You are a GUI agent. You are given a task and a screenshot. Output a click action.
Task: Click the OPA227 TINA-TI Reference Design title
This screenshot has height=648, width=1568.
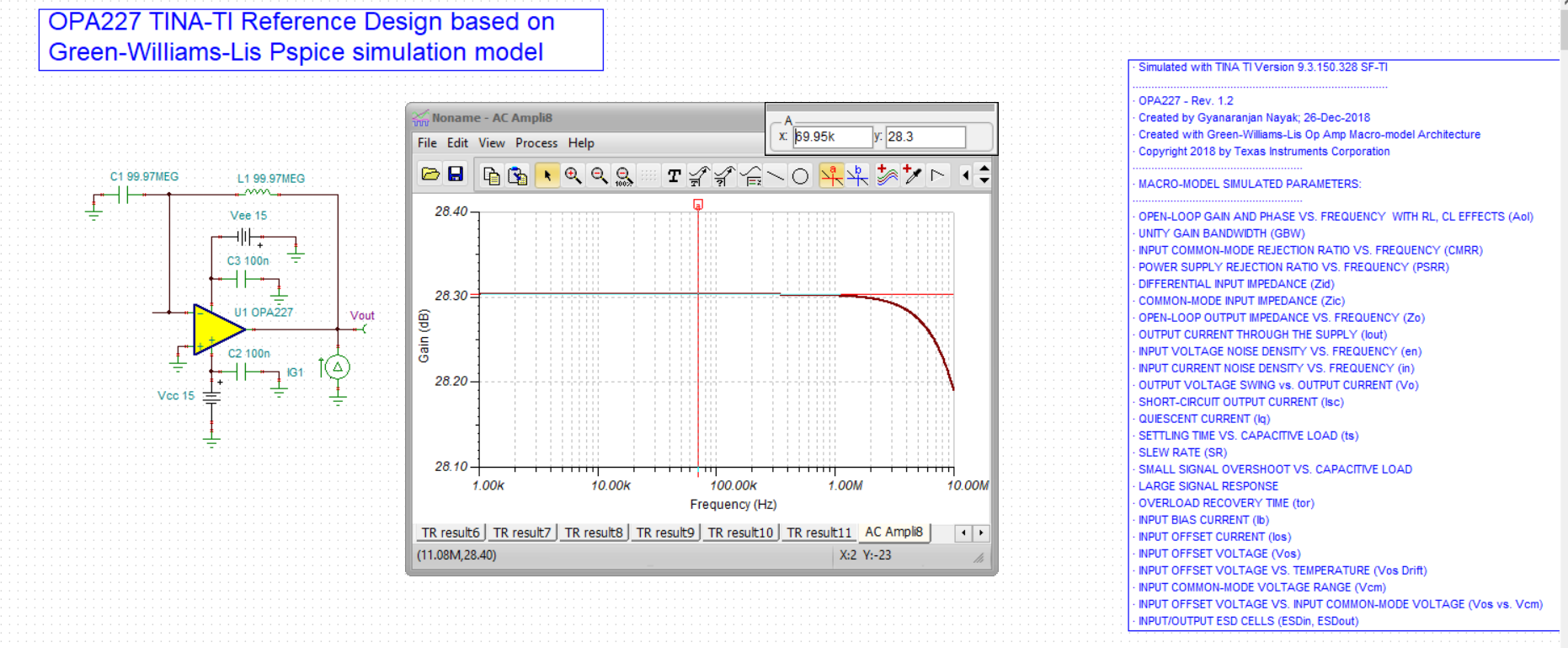321,40
